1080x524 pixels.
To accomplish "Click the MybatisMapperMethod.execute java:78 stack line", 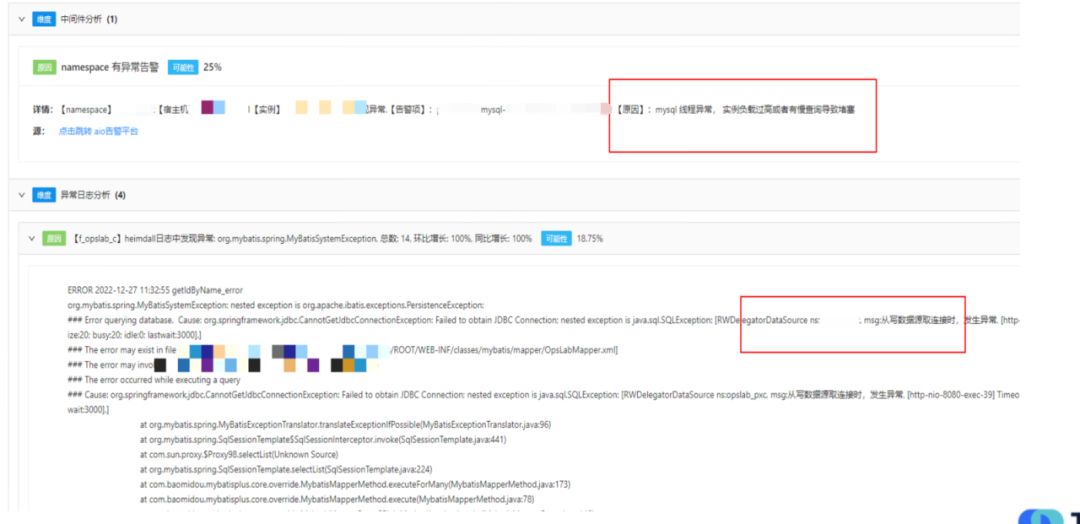I will [337, 499].
